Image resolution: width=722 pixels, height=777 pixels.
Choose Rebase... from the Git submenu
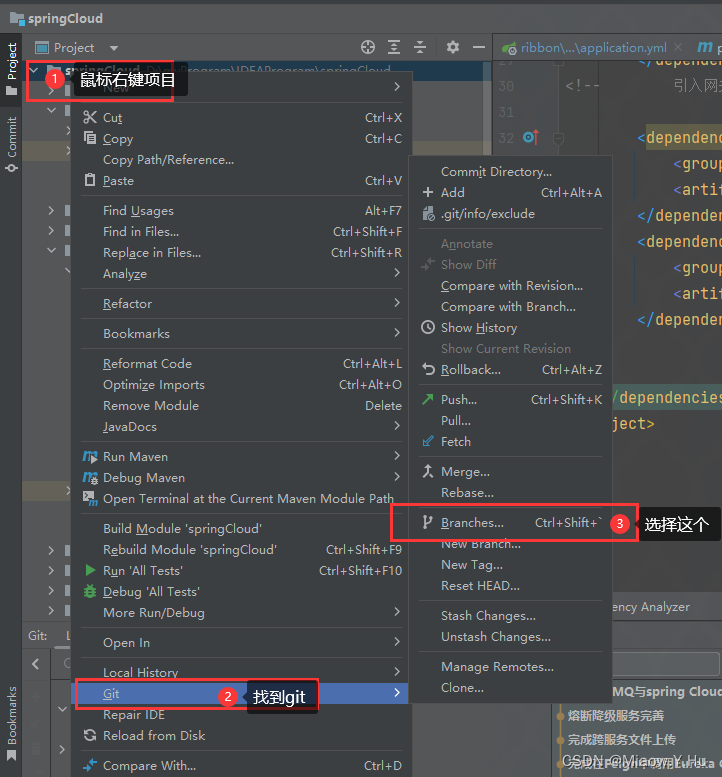[x=467, y=493]
